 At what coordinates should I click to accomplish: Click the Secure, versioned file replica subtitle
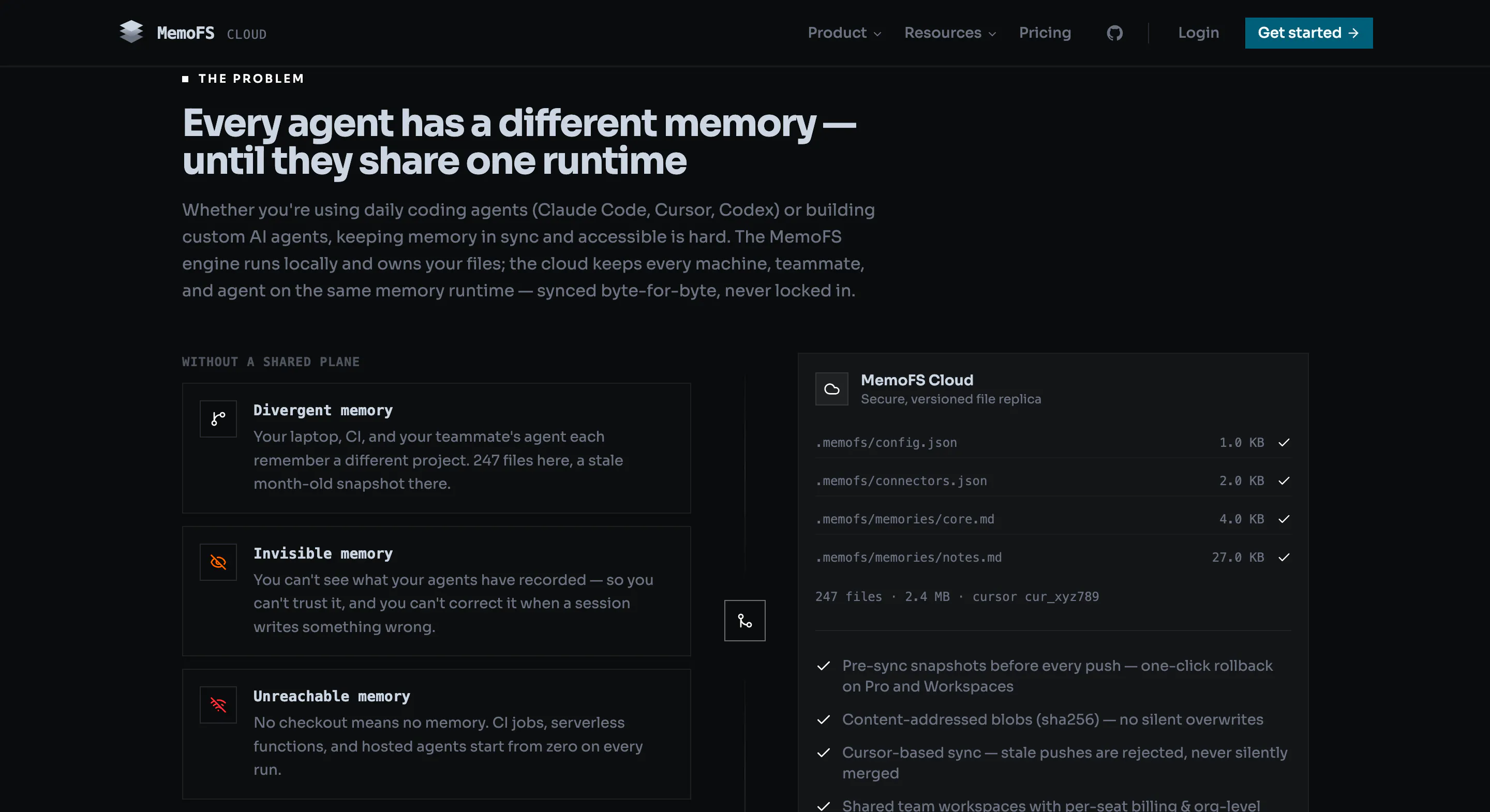tap(950, 399)
